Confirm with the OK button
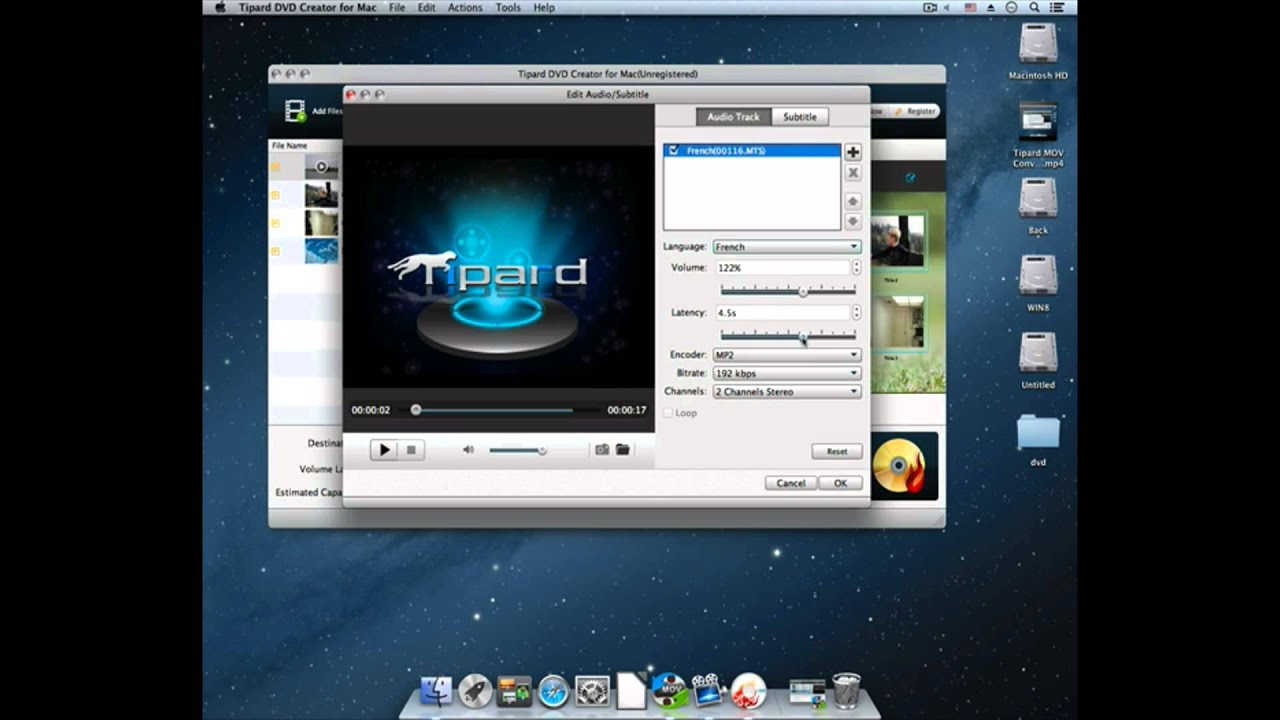The width and height of the screenshot is (1280, 720). tap(840, 483)
